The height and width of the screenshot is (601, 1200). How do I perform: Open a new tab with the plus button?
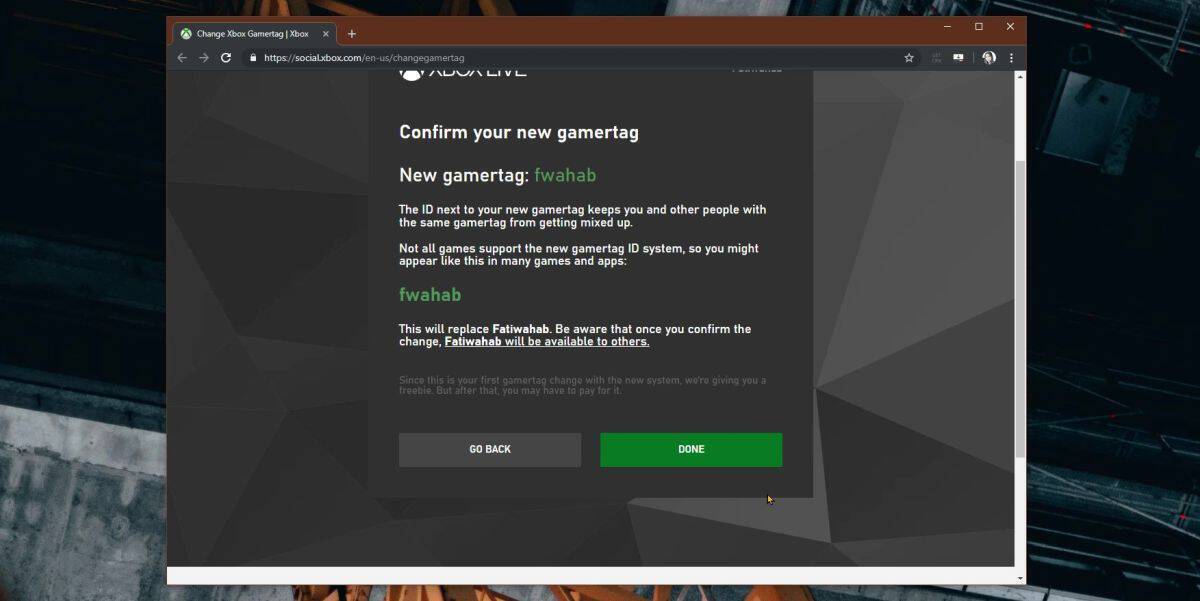pyautogui.click(x=351, y=33)
